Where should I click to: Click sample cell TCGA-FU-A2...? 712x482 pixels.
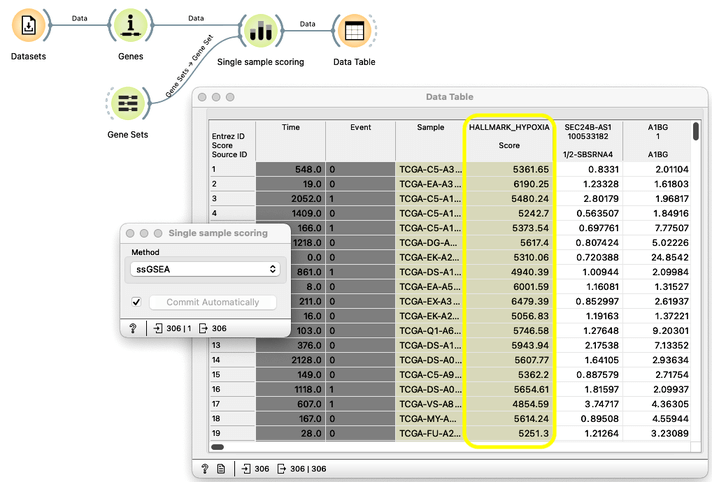[430, 433]
